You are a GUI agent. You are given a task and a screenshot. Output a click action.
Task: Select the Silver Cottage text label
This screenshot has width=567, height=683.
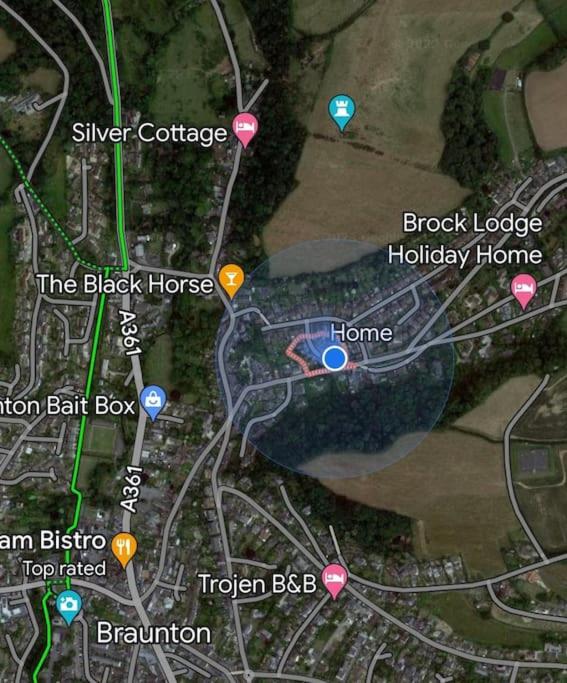click(x=149, y=132)
